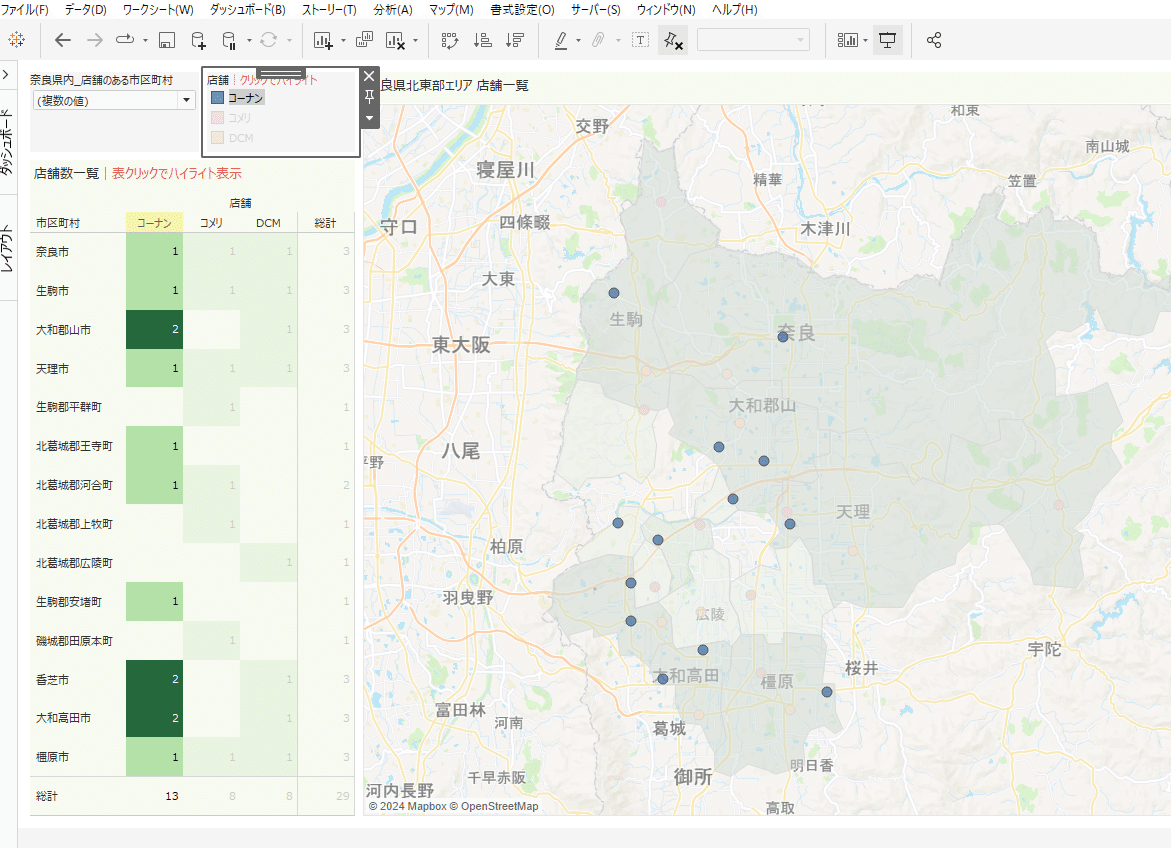
Task: Add a new data source
Action: [199, 40]
